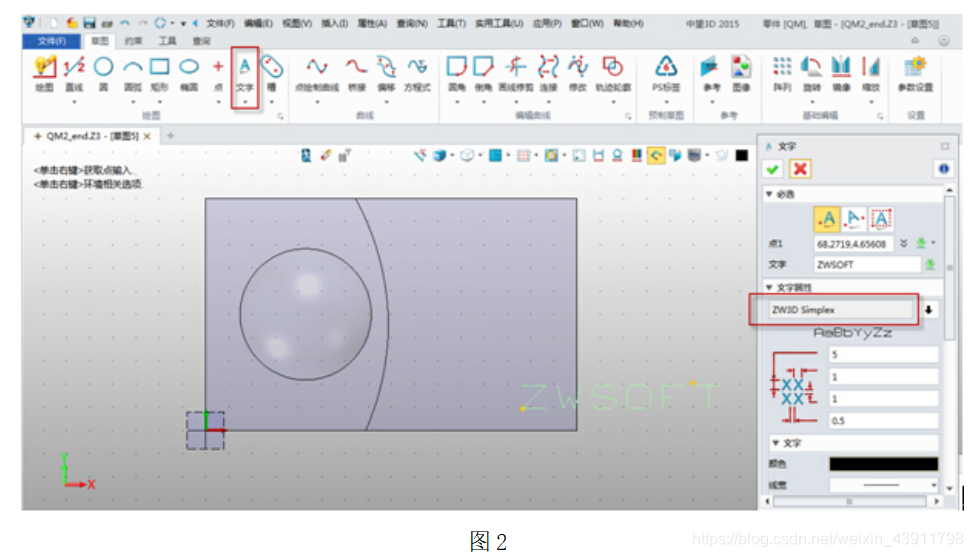Click the field showing 0.5
The width and height of the screenshot is (973, 557).
pos(884,421)
